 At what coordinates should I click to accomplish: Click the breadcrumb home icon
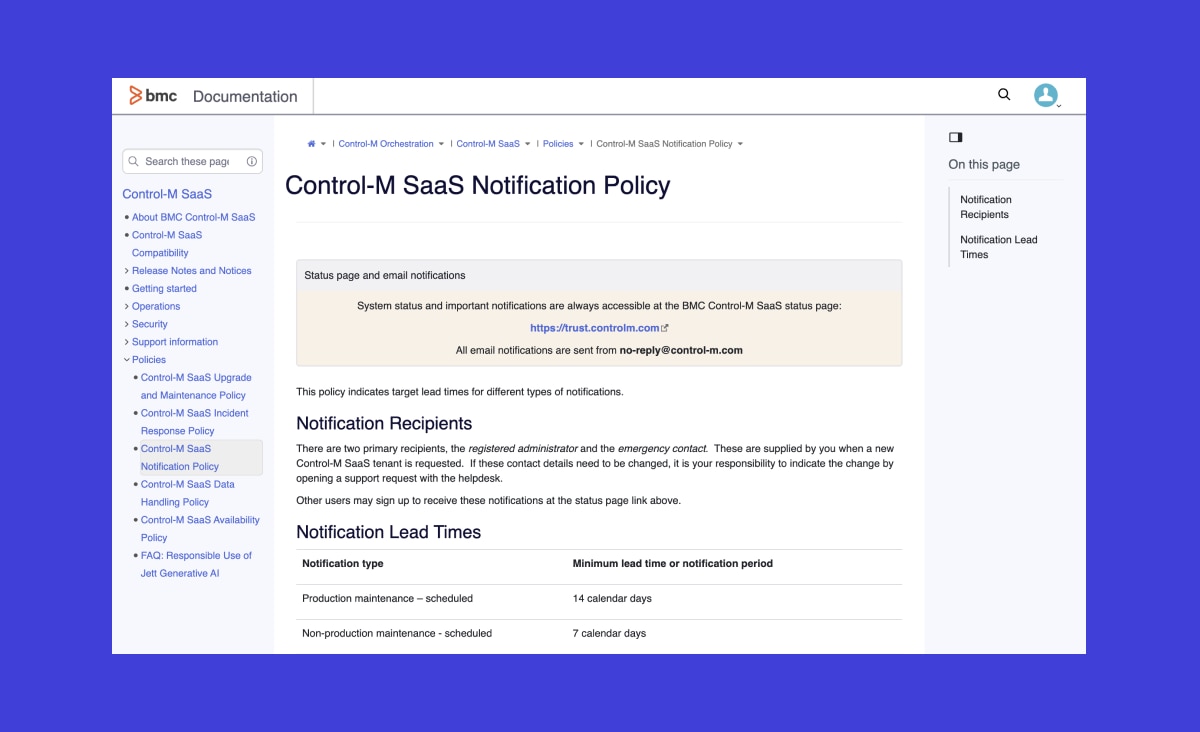pos(310,143)
